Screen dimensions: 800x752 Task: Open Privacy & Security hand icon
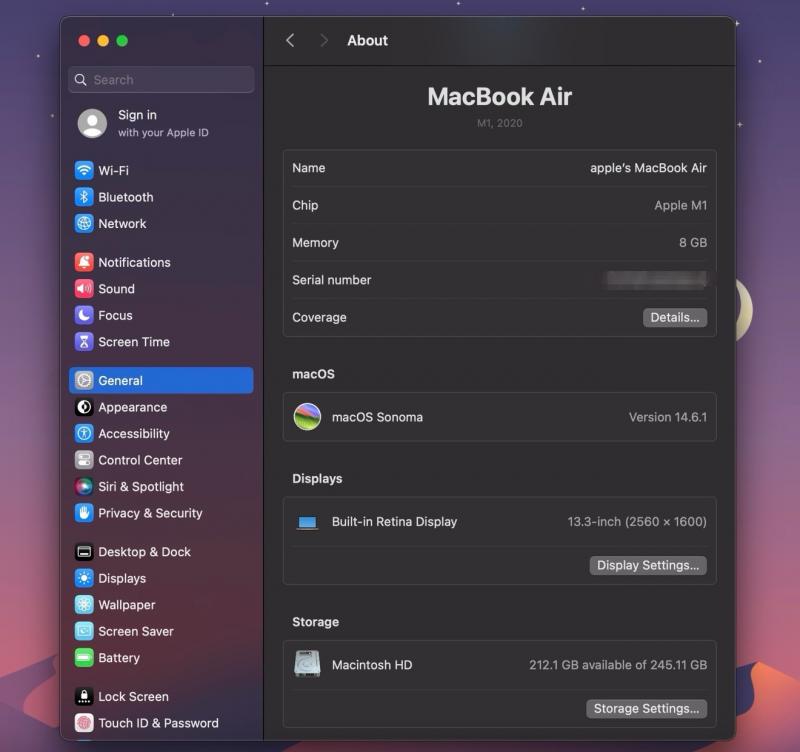(84, 513)
